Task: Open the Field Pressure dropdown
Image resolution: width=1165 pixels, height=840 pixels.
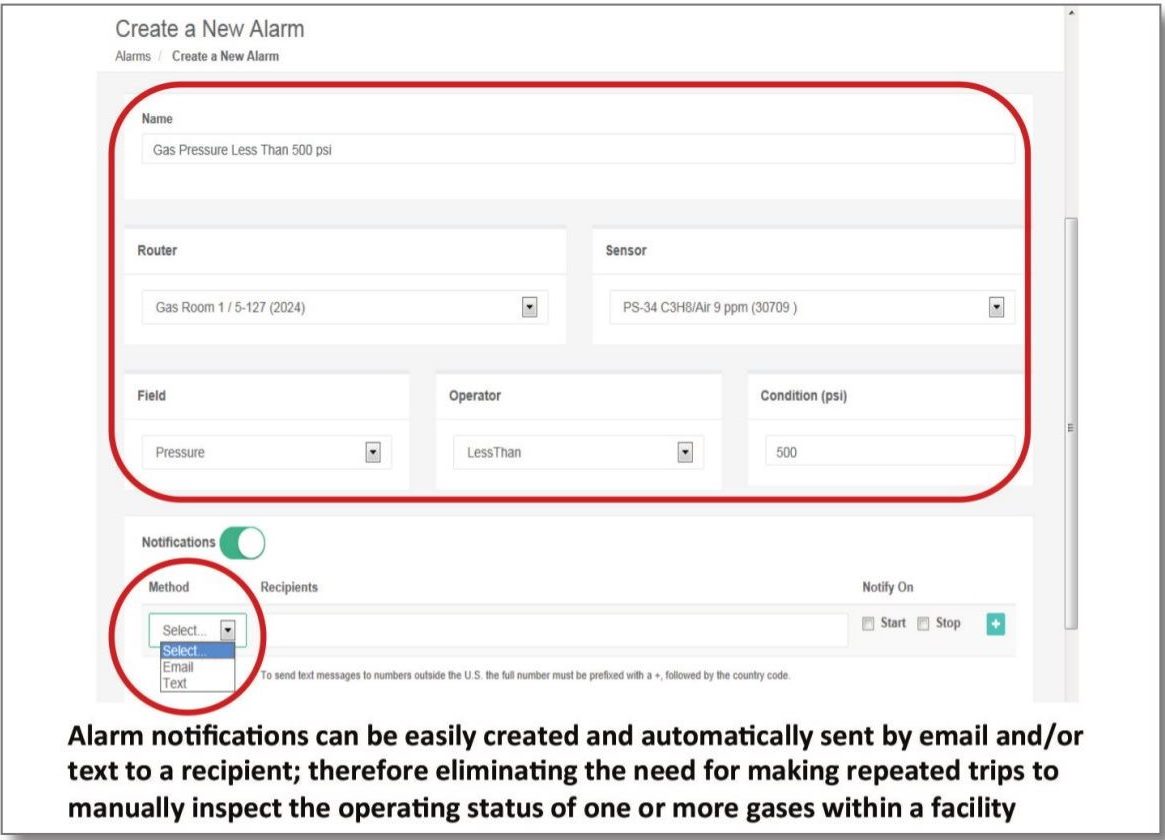Action: pyautogui.click(x=373, y=453)
